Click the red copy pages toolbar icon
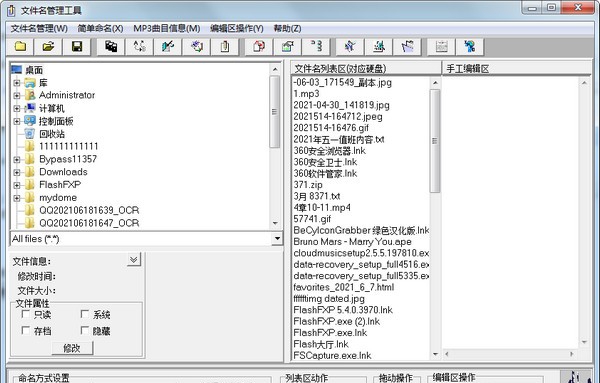Image resolution: width=600 pixels, height=383 pixels. click(x=259, y=47)
